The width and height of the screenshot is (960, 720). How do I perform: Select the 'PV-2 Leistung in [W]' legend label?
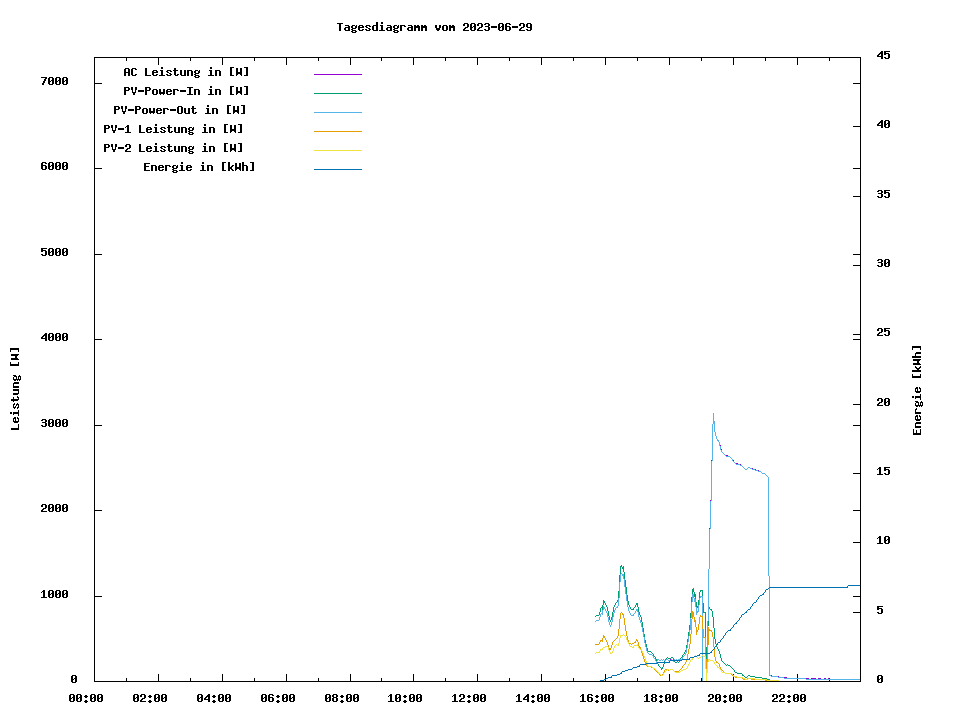click(x=173, y=148)
